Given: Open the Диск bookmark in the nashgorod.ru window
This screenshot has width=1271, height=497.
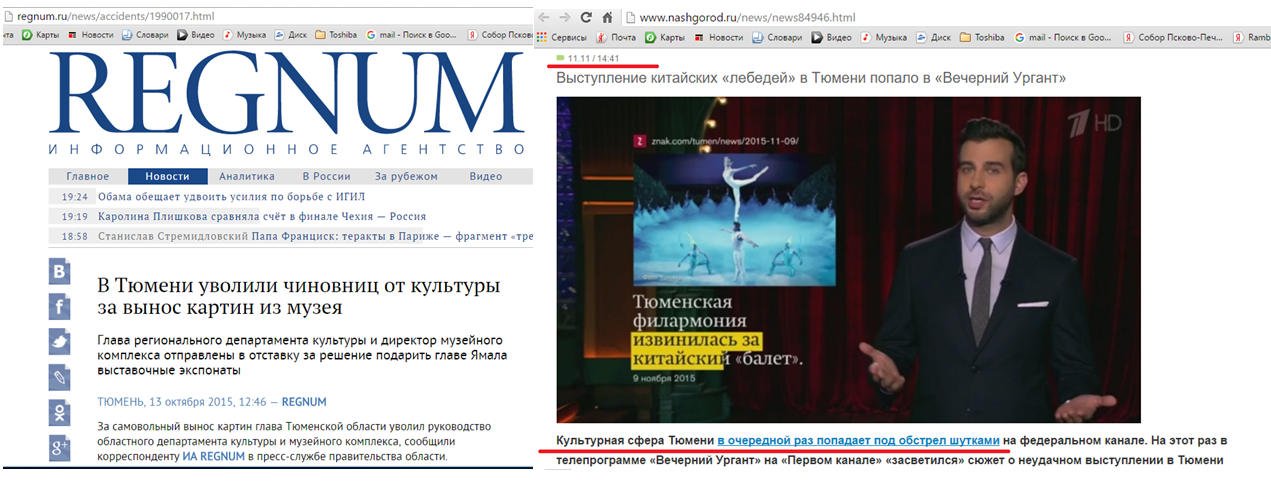Looking at the screenshot, I should point(934,38).
